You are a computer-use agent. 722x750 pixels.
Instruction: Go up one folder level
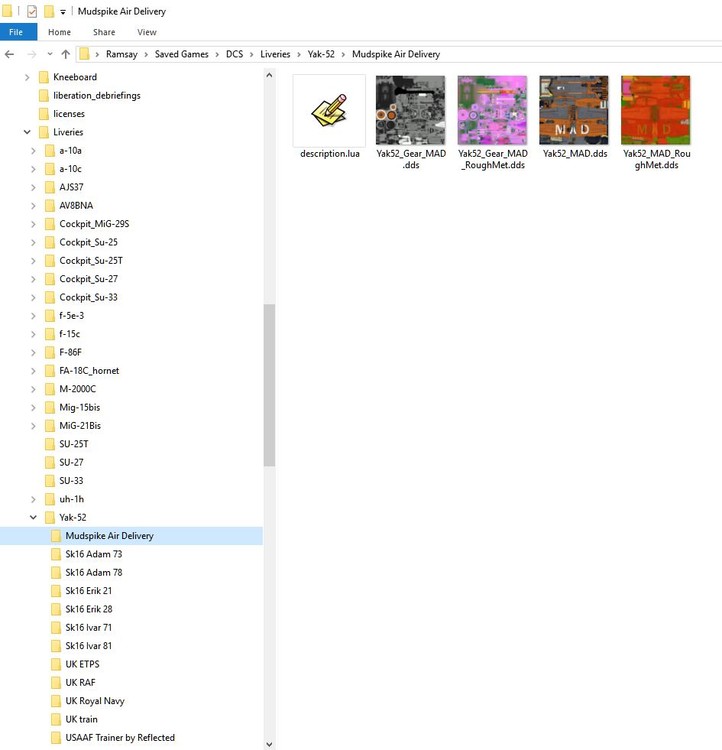pos(66,55)
